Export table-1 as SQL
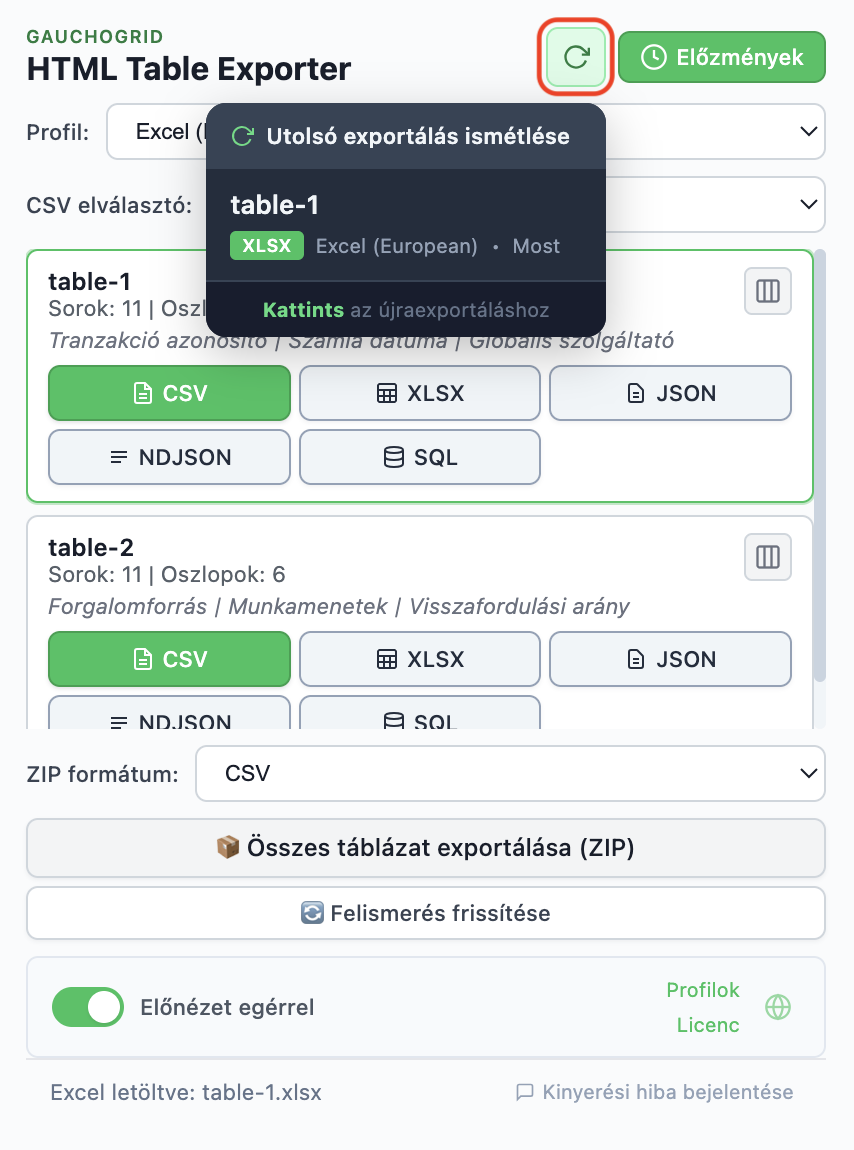Image resolution: width=854 pixels, height=1150 pixels. tap(420, 457)
